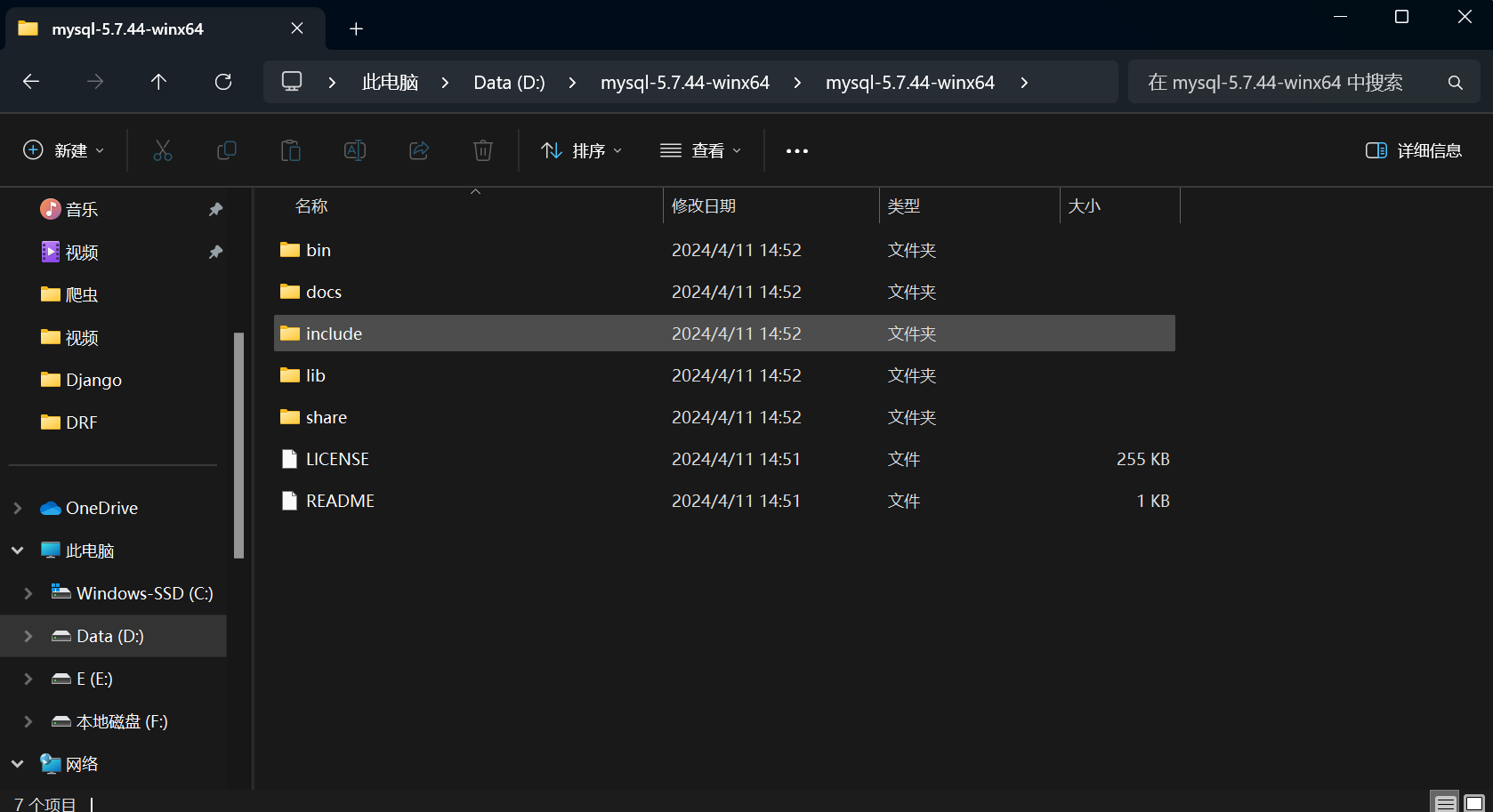Navigate to Data (D:) breadcrumb
Screen dimensions: 1493x812
pos(509,82)
